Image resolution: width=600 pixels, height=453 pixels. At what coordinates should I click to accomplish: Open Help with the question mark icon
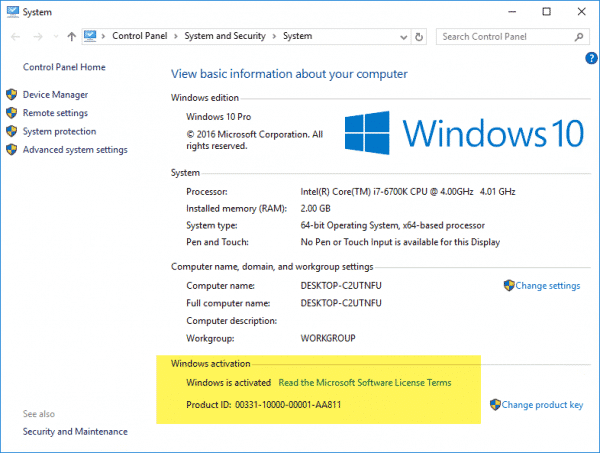(591, 58)
